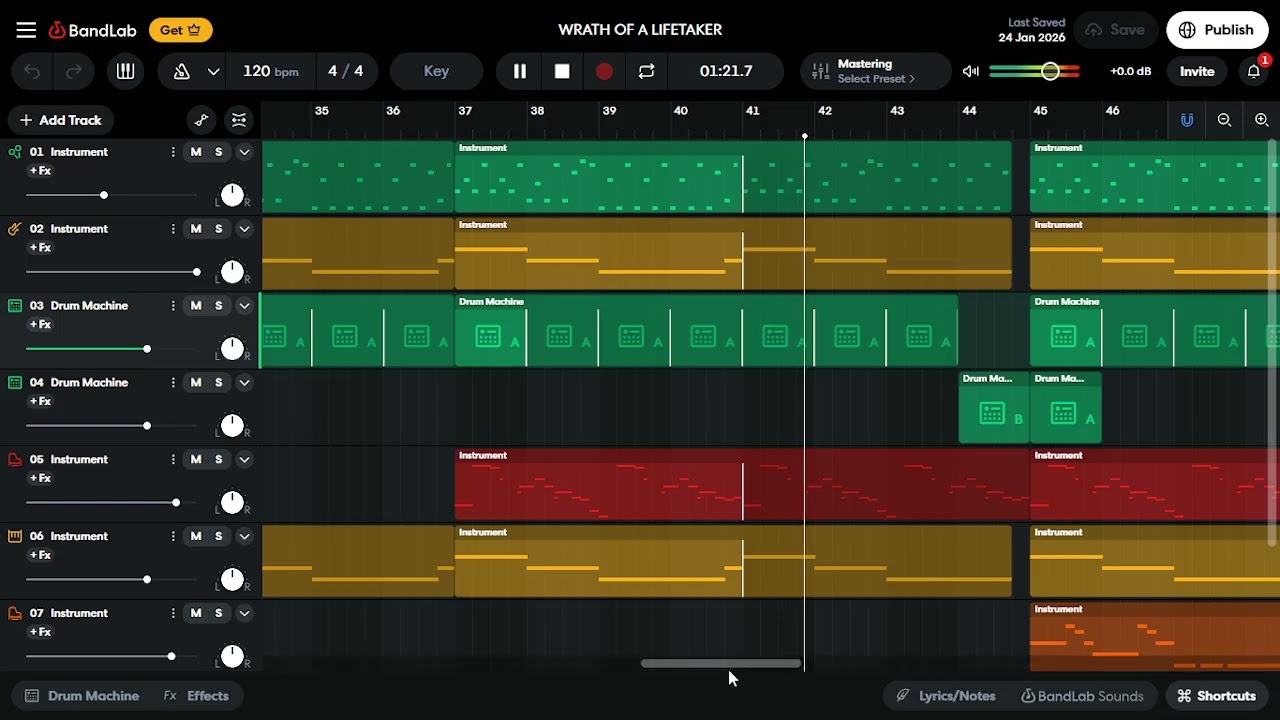Add Fx to track 02
1280x720 pixels.
point(40,247)
